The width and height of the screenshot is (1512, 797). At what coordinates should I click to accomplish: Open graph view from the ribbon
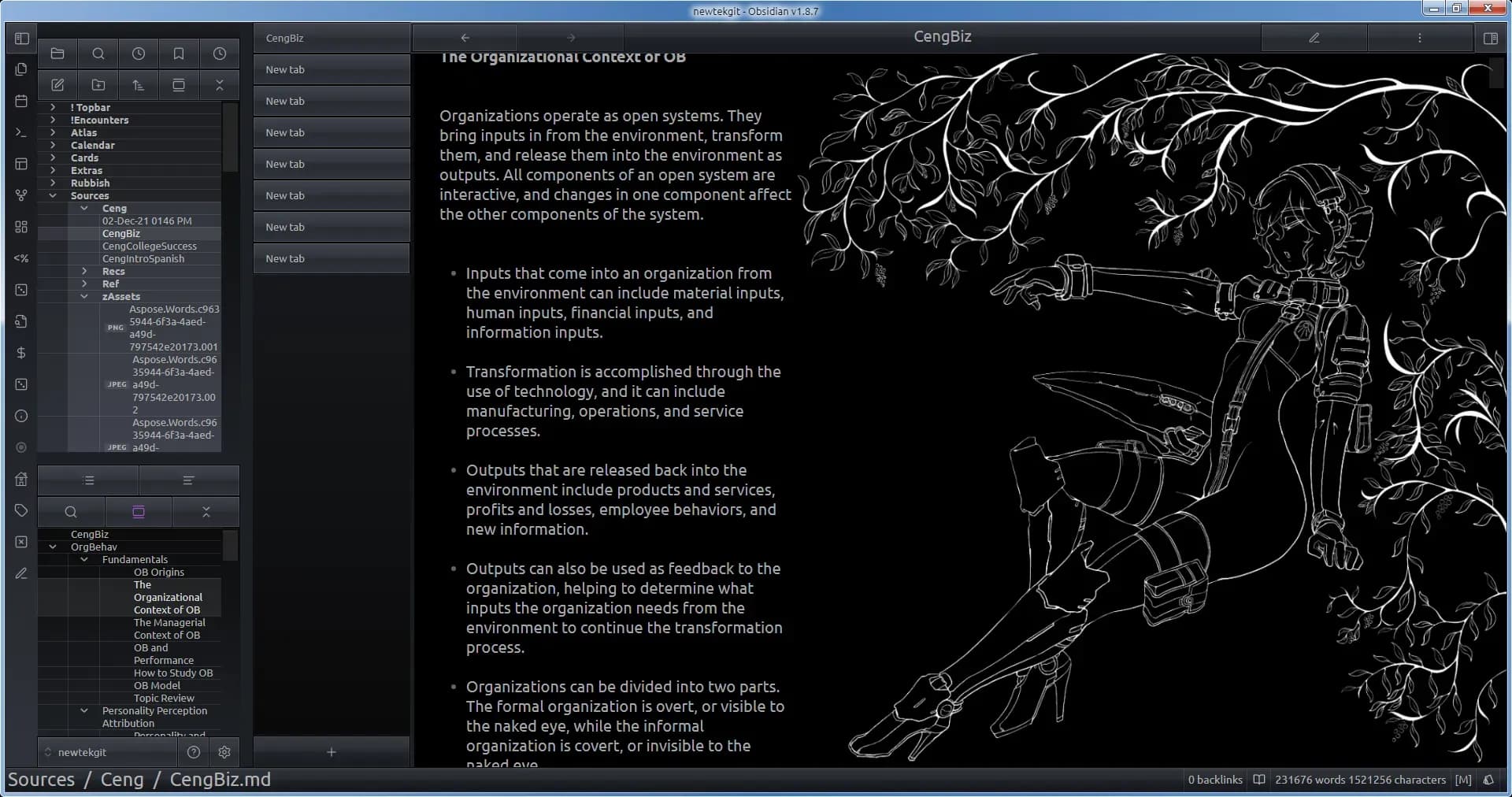[x=21, y=195]
